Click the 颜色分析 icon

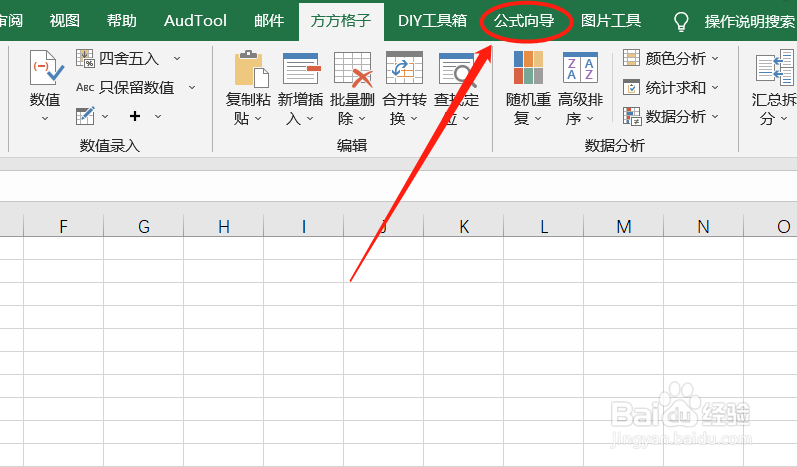(631, 58)
